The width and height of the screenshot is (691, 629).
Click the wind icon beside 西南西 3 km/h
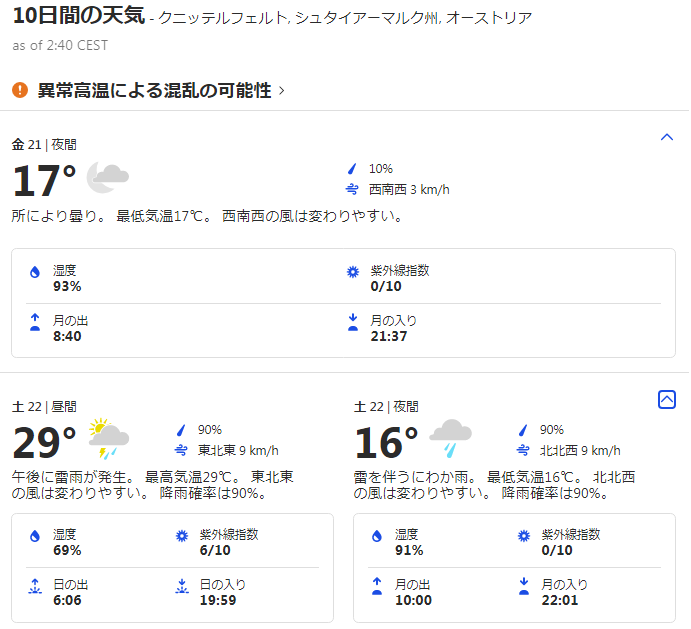(x=352, y=189)
